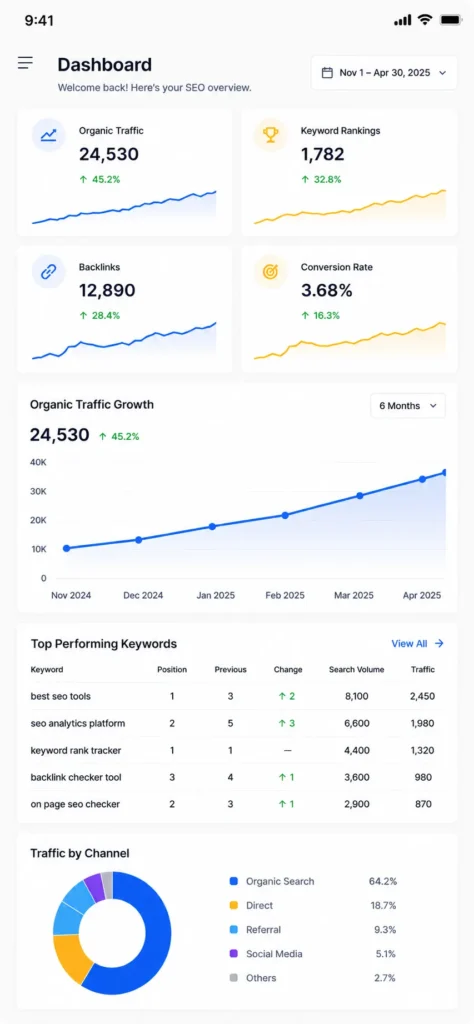Open the hamburger menu
This screenshot has width=474, height=1024.
click(25, 63)
